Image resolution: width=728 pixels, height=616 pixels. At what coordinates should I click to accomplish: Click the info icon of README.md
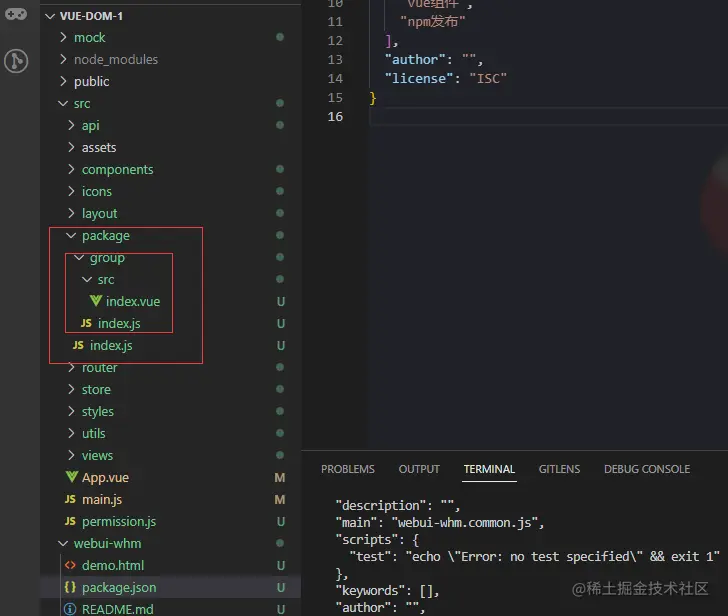pyautogui.click(x=70, y=609)
